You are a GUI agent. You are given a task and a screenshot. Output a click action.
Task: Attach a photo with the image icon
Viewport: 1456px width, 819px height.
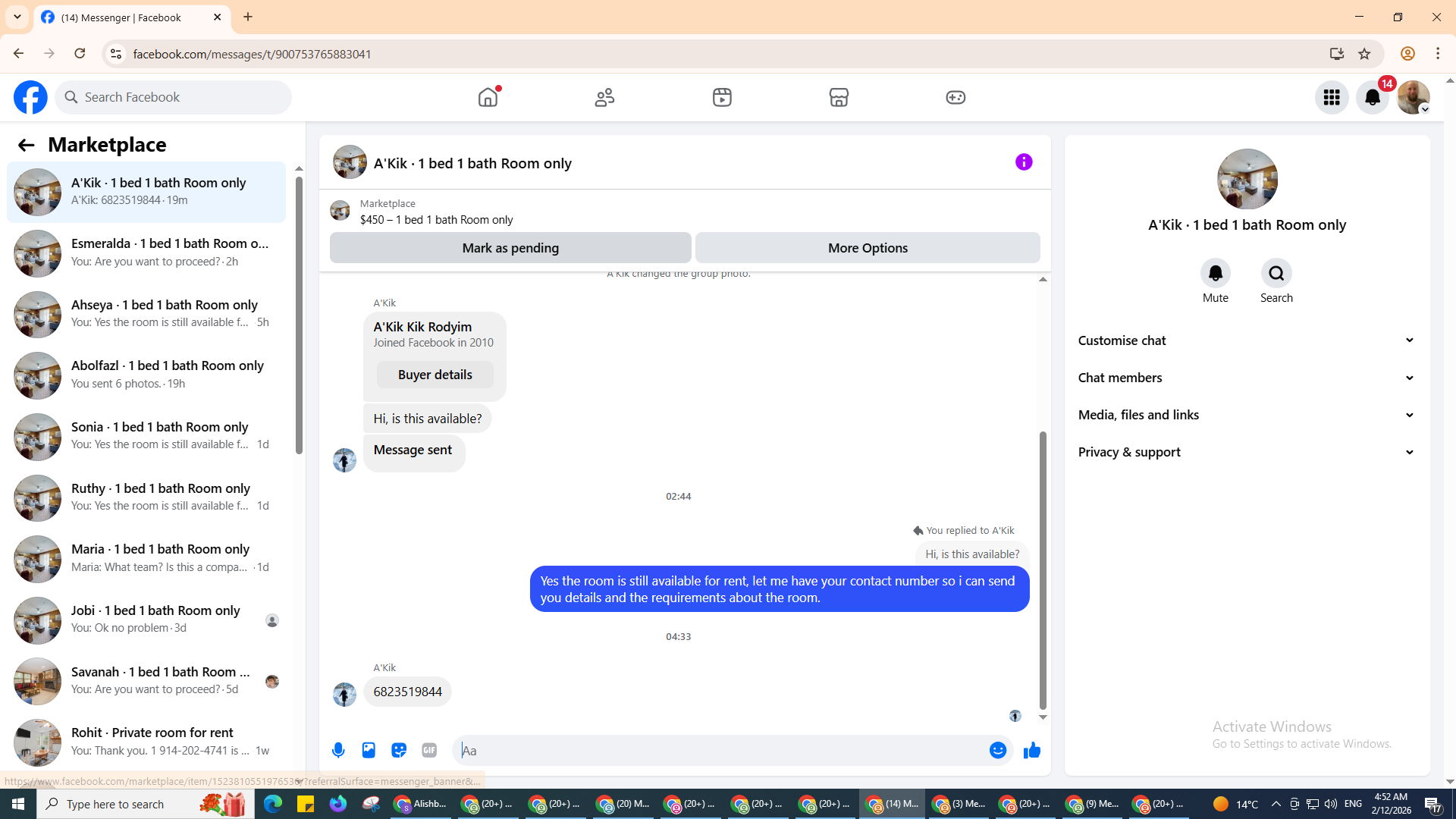point(369,750)
